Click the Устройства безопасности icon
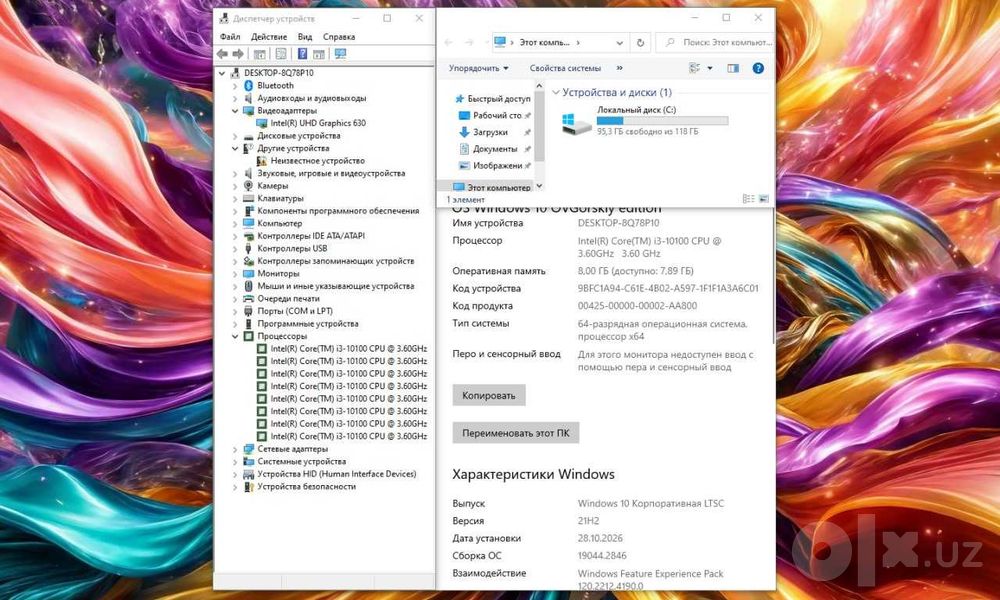1000x600 pixels. 249,487
